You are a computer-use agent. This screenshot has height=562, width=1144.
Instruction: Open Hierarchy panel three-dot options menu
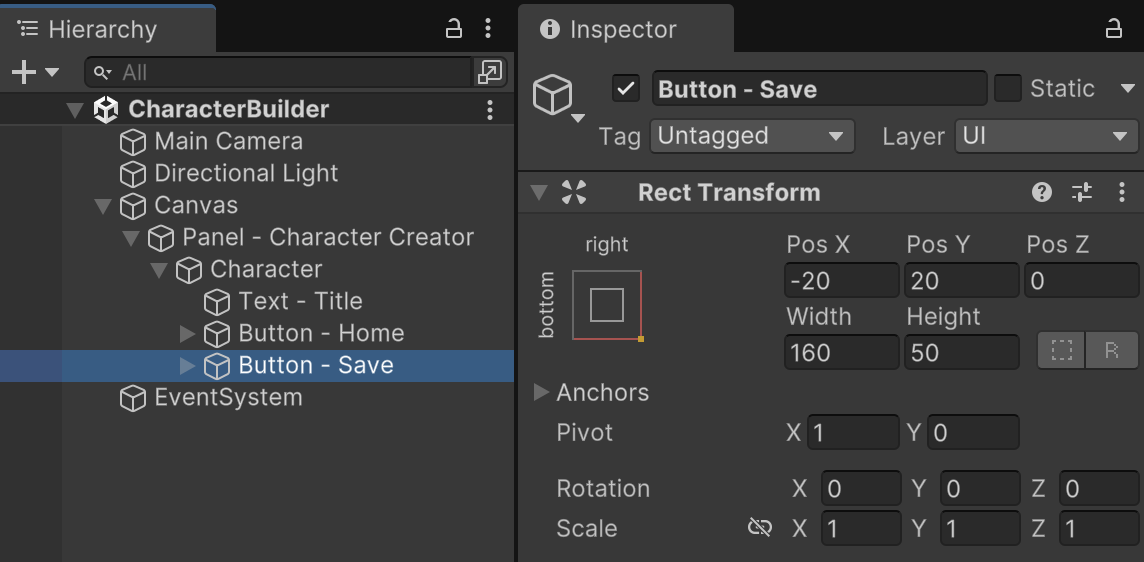coord(488,28)
